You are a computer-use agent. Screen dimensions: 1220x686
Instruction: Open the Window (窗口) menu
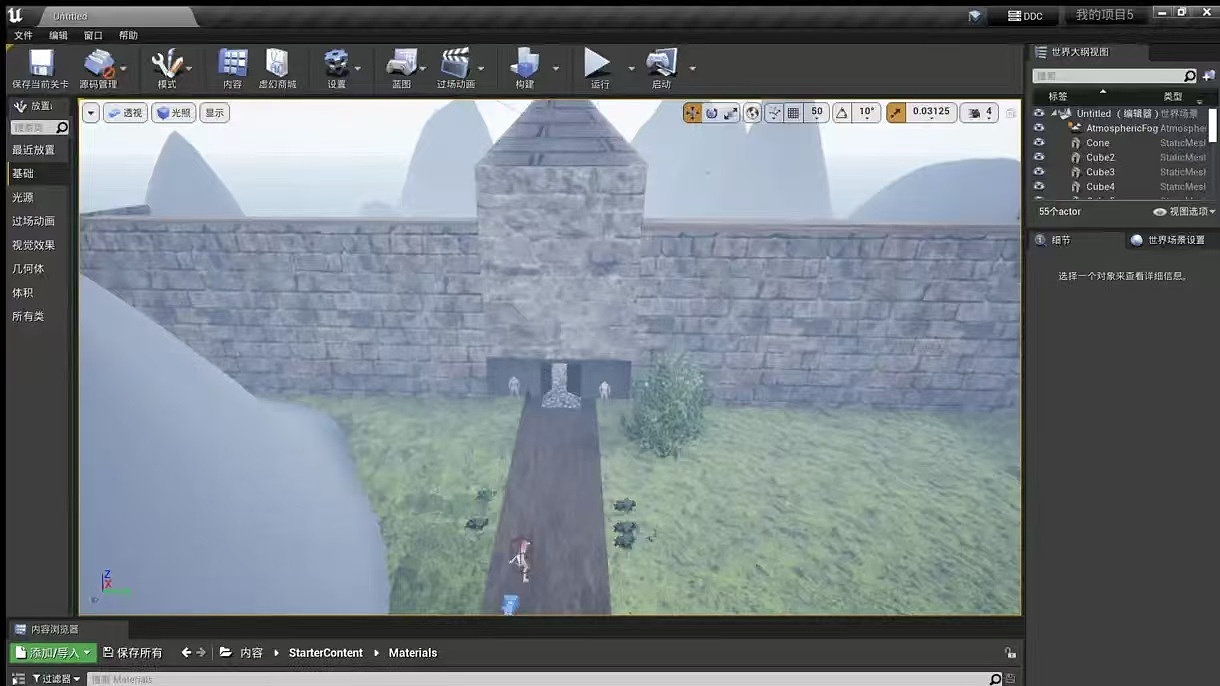(93, 35)
